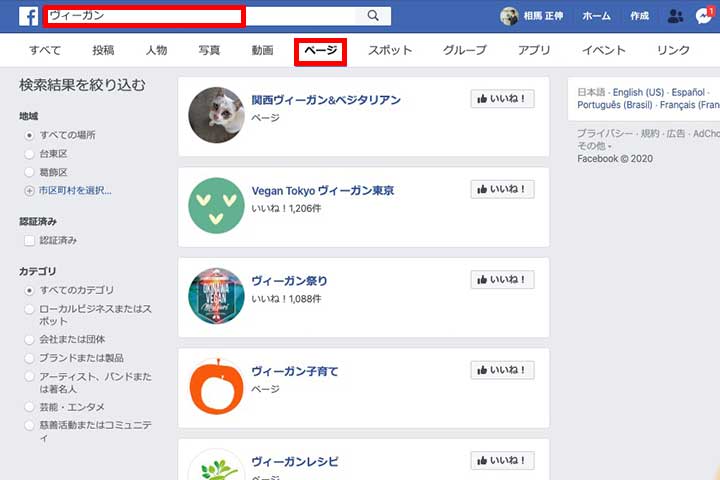Viewport: 720px width, 480px height.
Task: Select 葛飾区 region radio button
Action: click(x=29, y=172)
